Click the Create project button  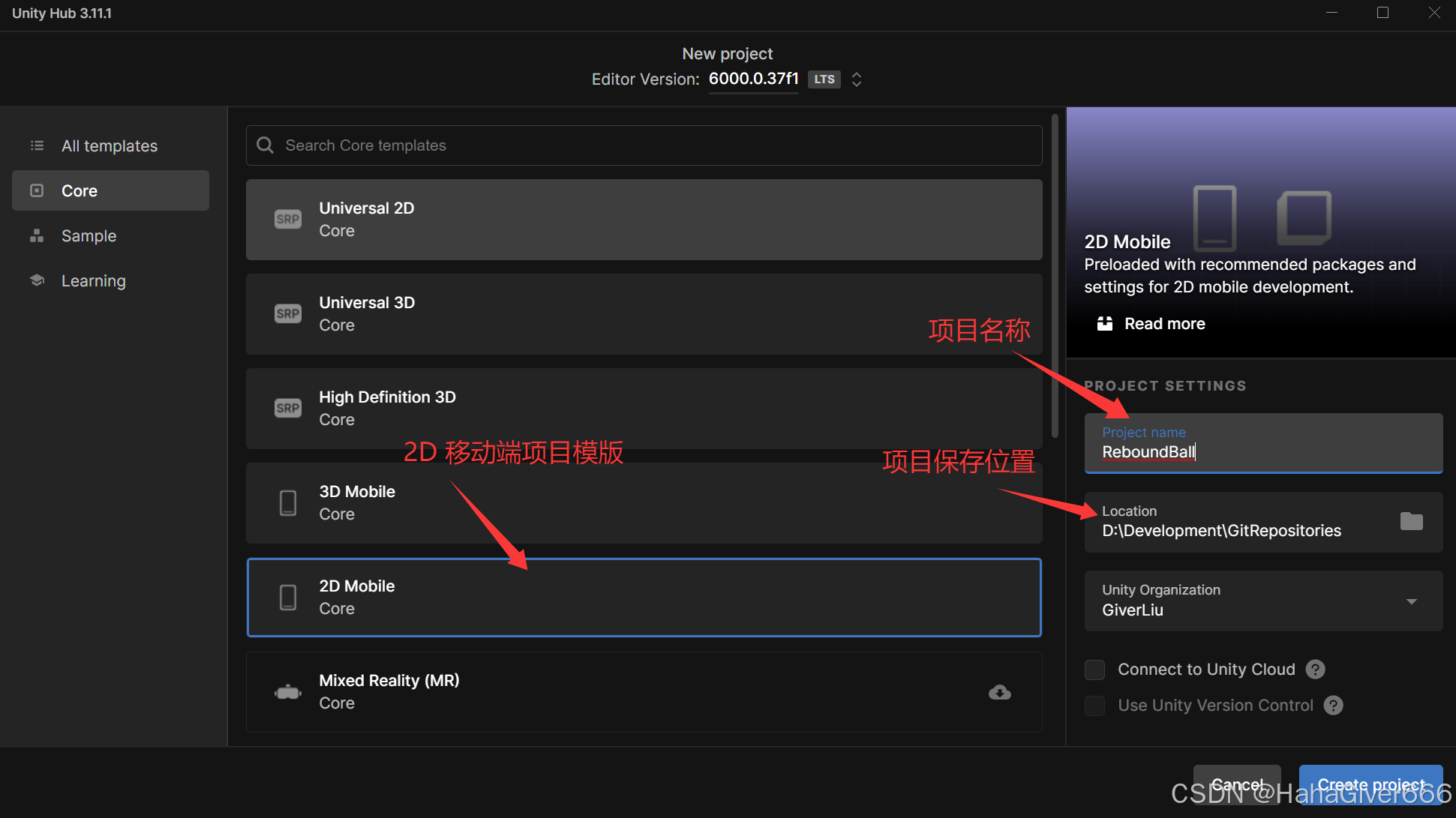(1370, 784)
